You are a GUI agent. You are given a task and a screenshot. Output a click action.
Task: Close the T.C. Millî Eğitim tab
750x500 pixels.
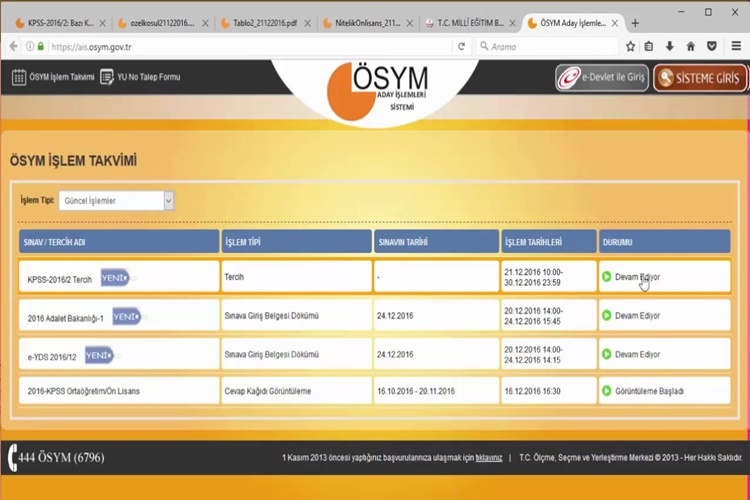pos(512,23)
